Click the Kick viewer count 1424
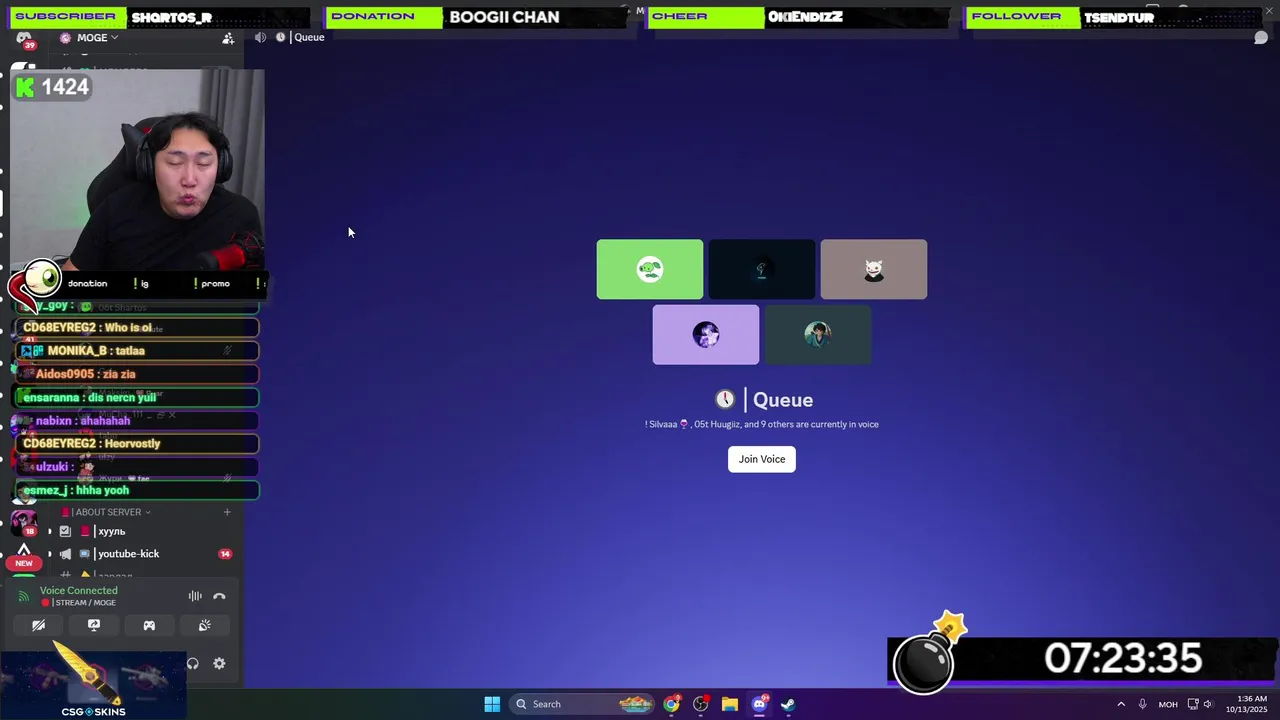This screenshot has width=1280, height=720. point(53,88)
